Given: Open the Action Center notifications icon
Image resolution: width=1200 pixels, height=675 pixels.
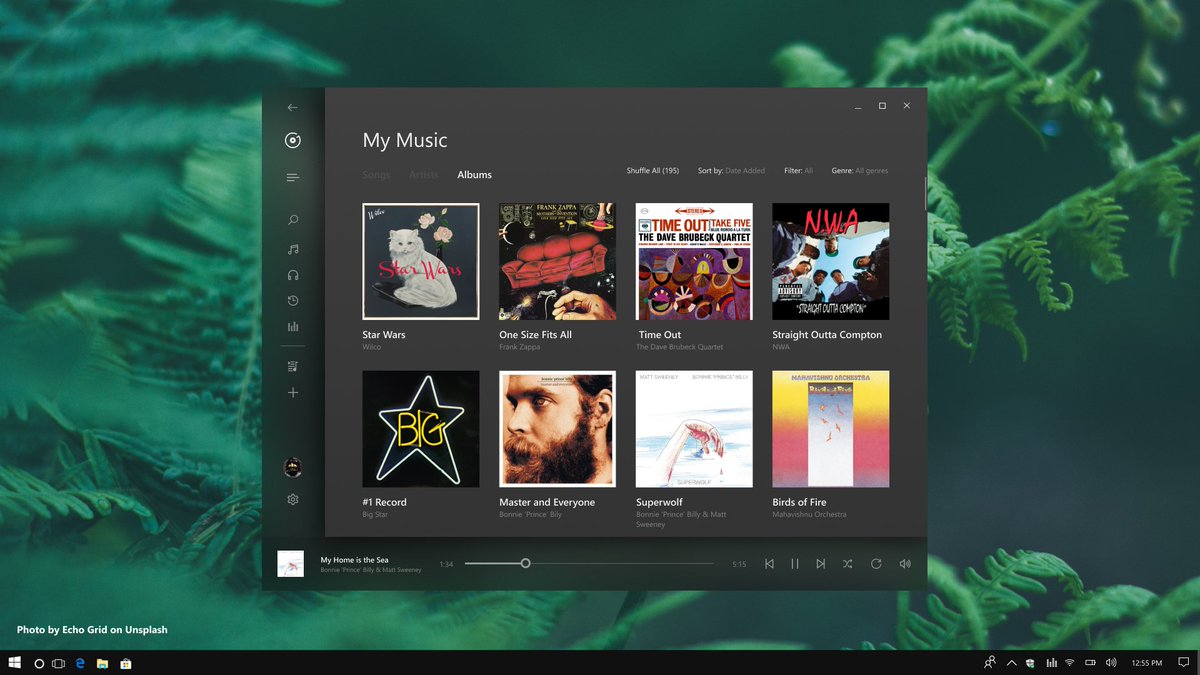Looking at the screenshot, I should (1182, 663).
